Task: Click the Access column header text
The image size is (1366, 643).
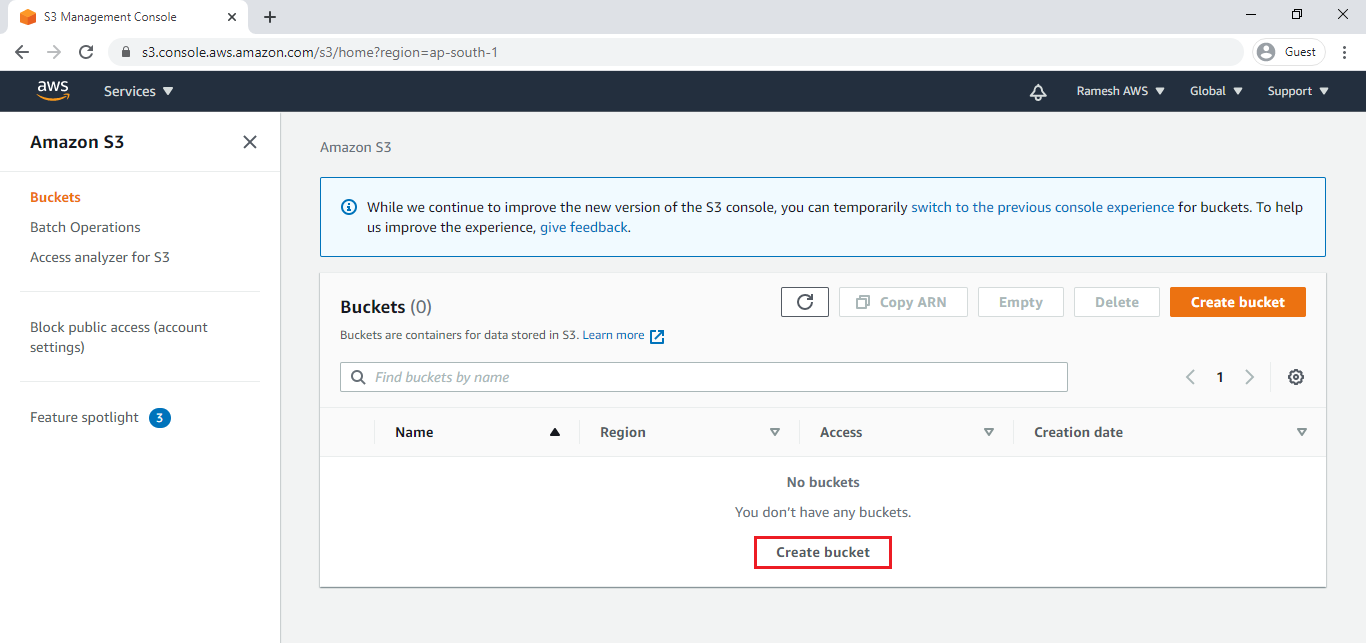Action: 841,432
